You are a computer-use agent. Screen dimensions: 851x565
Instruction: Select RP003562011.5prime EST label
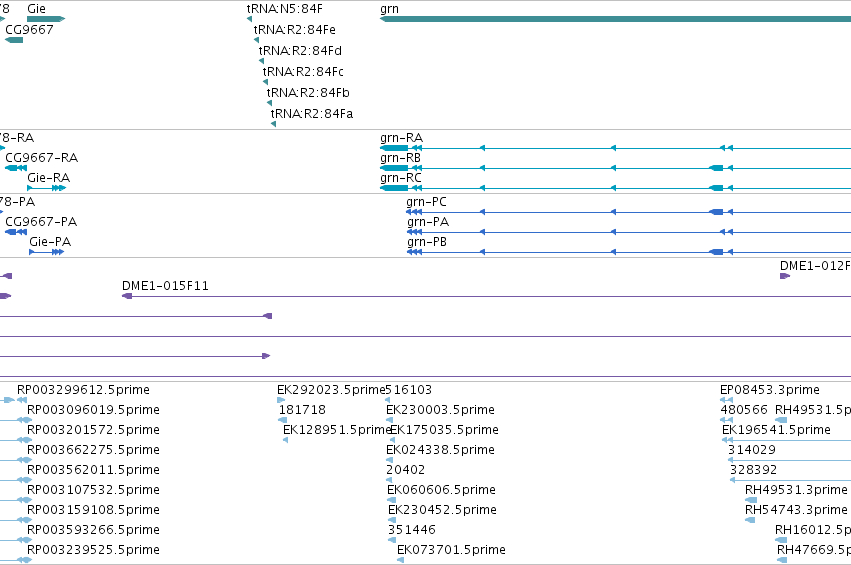(93, 470)
